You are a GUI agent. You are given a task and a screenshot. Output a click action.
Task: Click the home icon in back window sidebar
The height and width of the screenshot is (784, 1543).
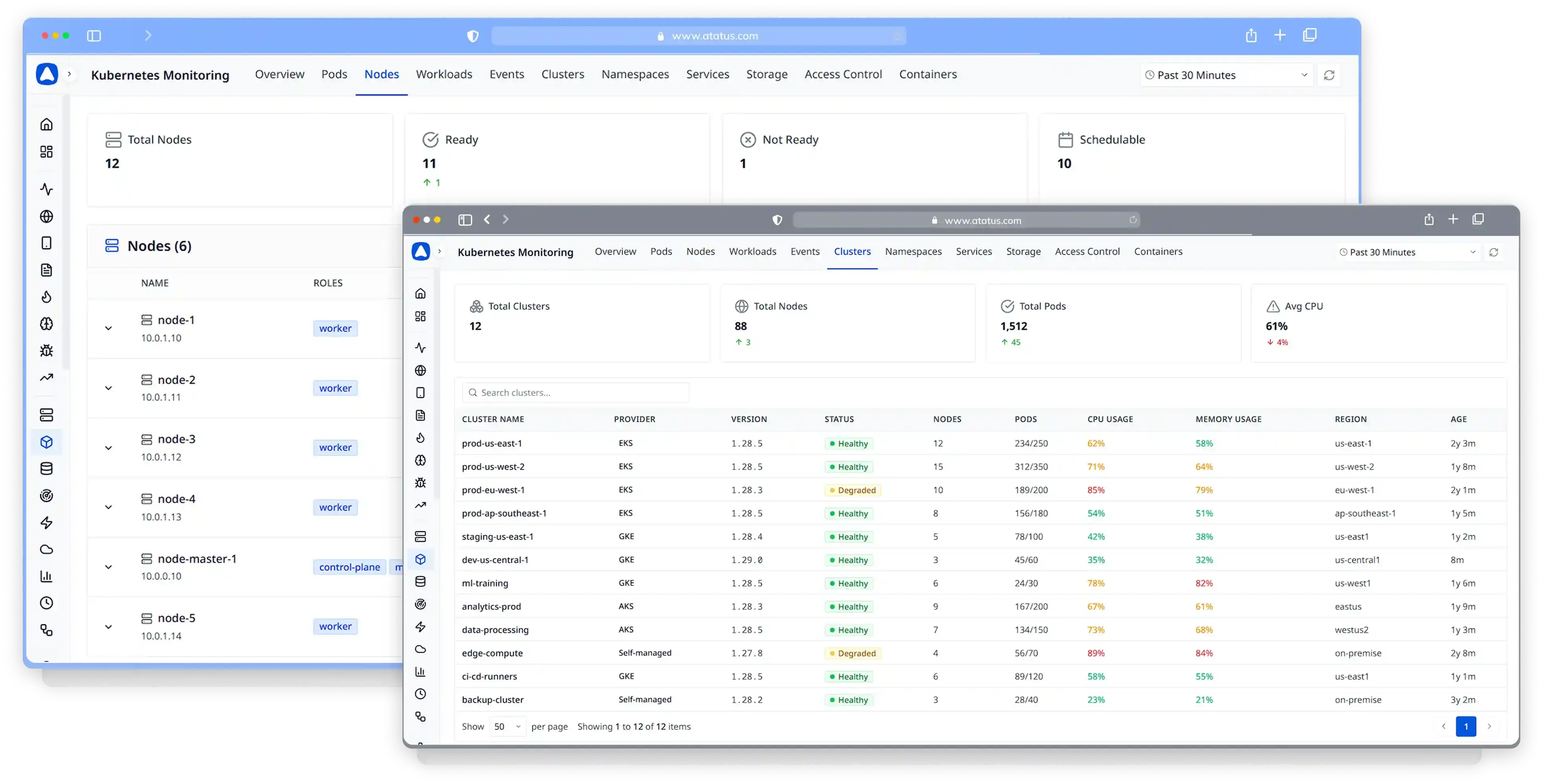pyautogui.click(x=46, y=124)
